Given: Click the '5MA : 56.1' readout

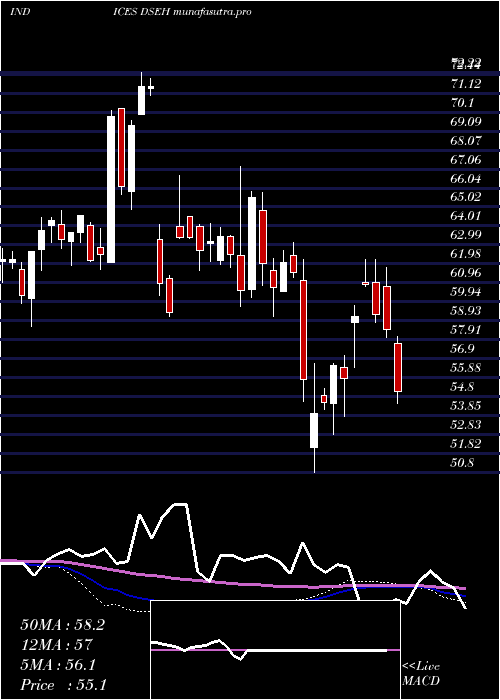Looking at the screenshot, I should [58, 665].
